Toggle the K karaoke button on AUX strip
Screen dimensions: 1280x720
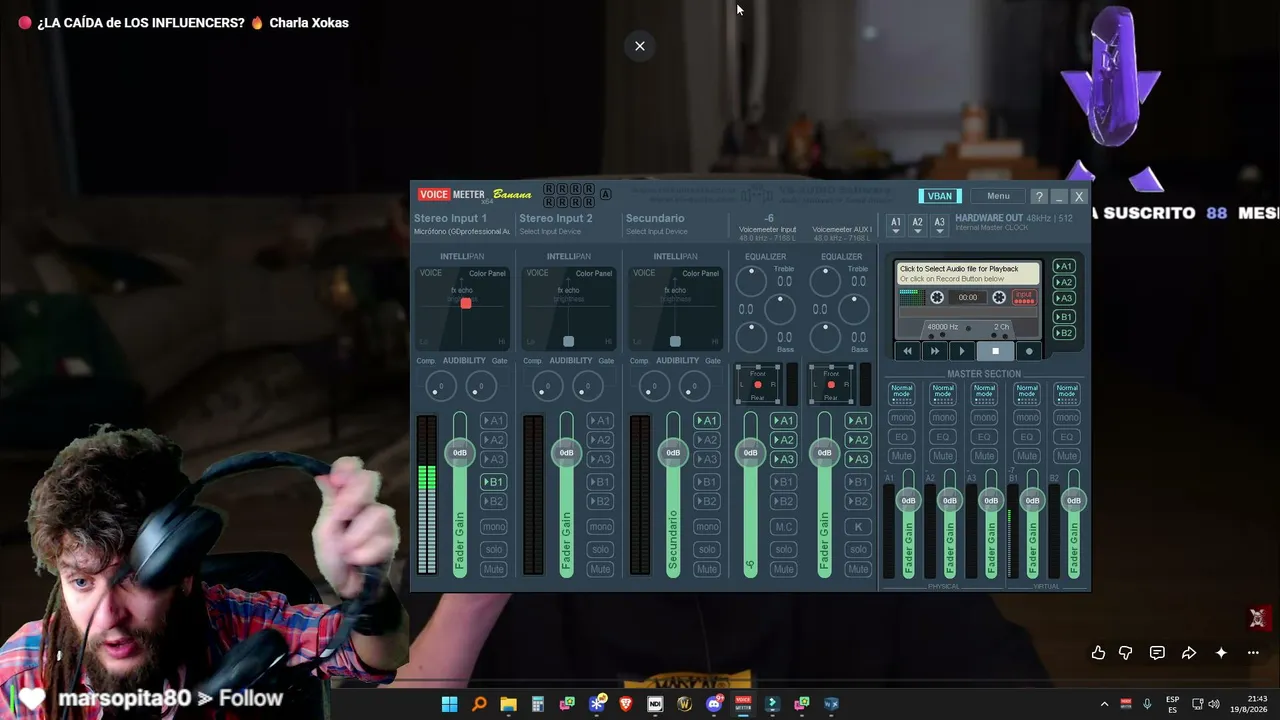858,527
